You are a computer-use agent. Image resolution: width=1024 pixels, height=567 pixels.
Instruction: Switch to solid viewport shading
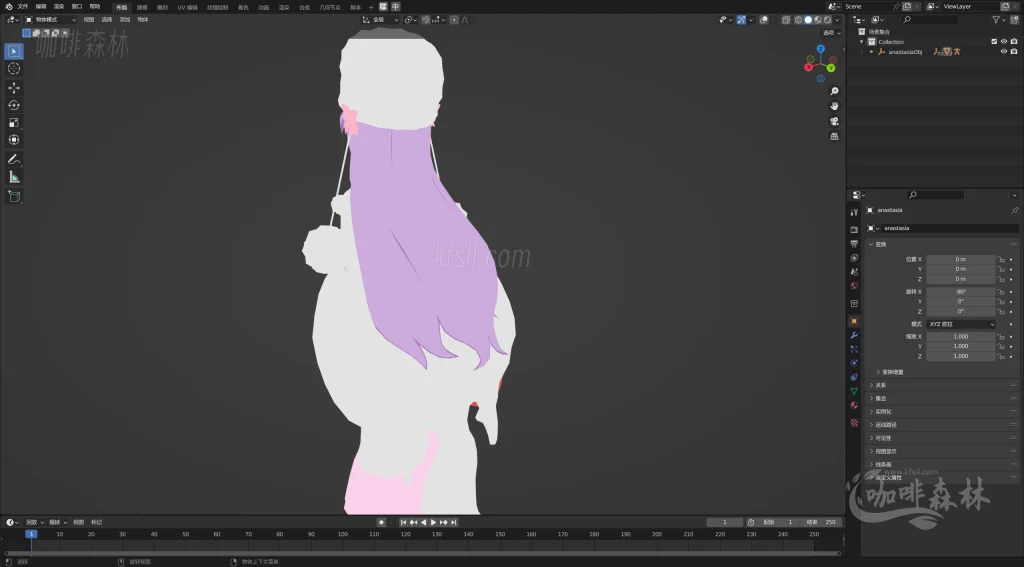808,20
